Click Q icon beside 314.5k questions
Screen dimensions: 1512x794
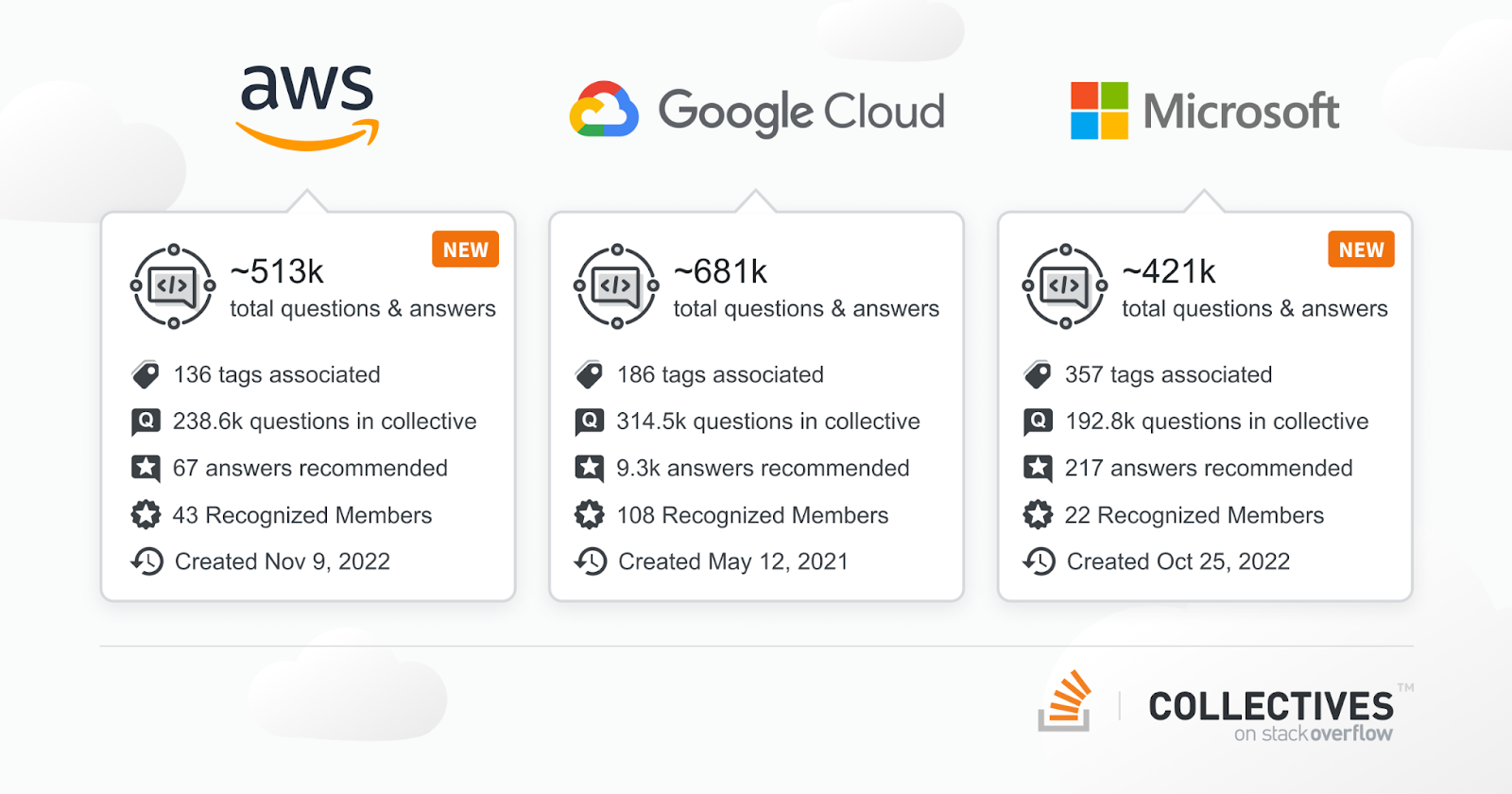[589, 422]
